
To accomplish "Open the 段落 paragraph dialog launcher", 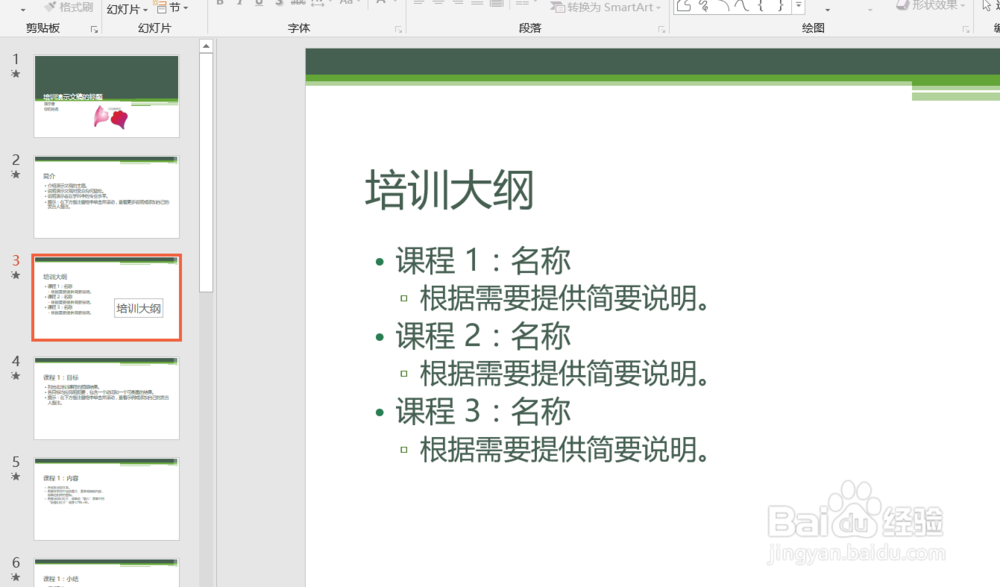I will (661, 29).
